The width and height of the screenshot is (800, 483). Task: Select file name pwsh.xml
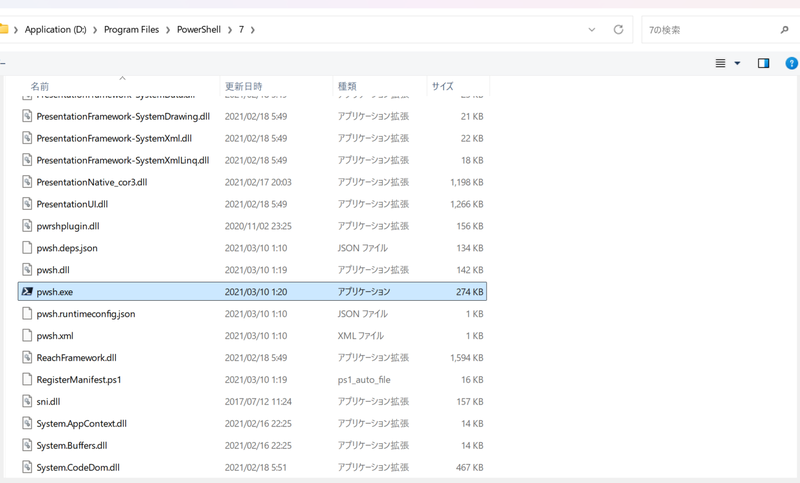55,336
